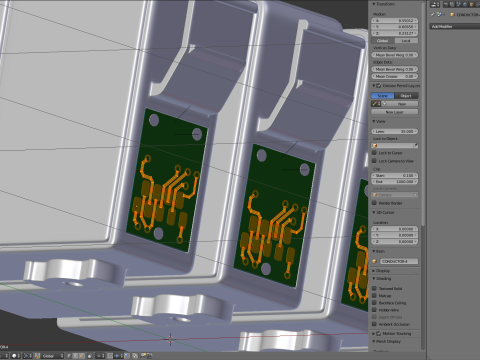The image size is (480, 360).
Task: Click the Clip End value field
Action: 395,182
